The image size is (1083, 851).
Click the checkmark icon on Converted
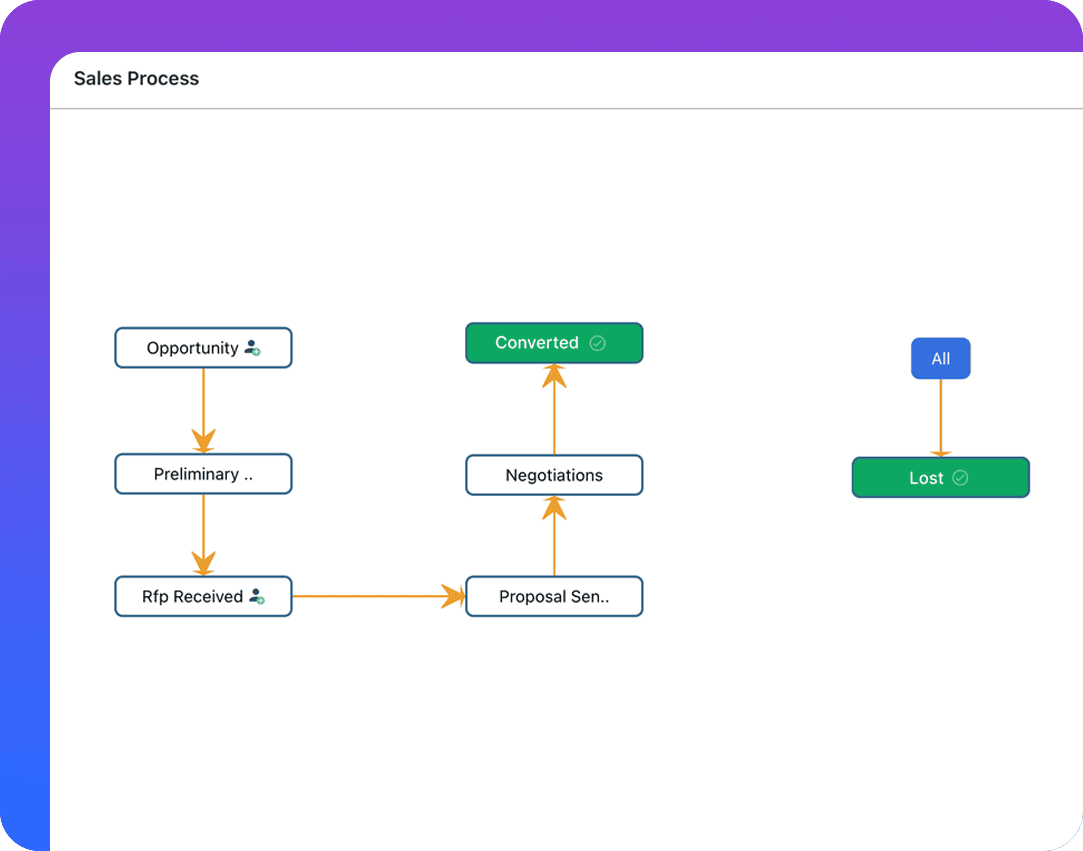(x=597, y=343)
